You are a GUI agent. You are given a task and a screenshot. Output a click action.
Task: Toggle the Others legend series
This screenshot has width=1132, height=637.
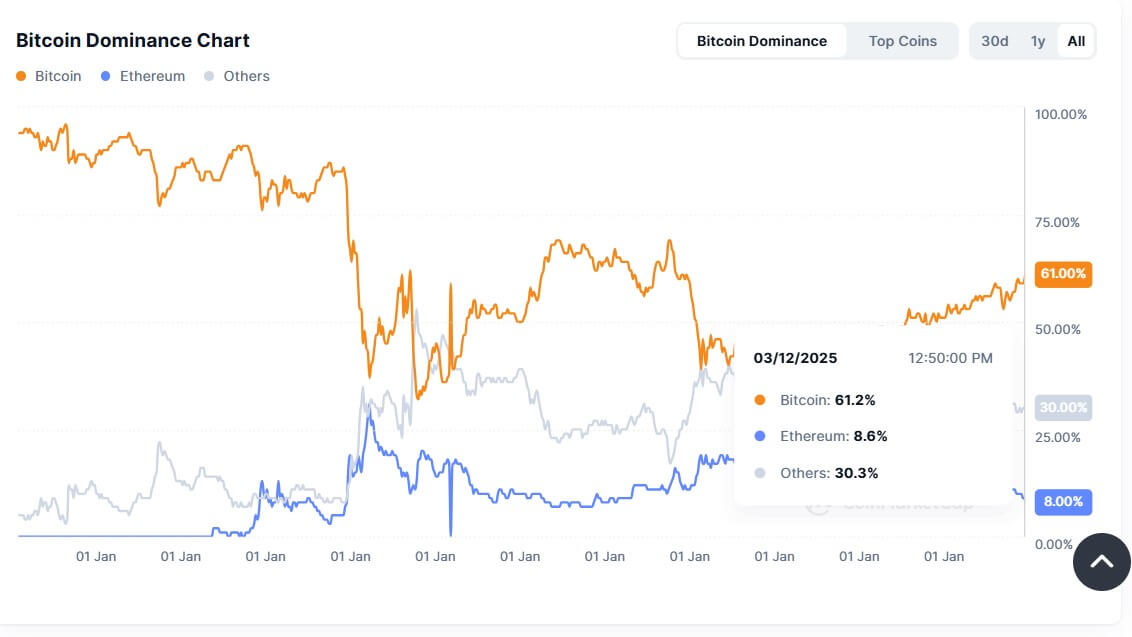(x=237, y=76)
